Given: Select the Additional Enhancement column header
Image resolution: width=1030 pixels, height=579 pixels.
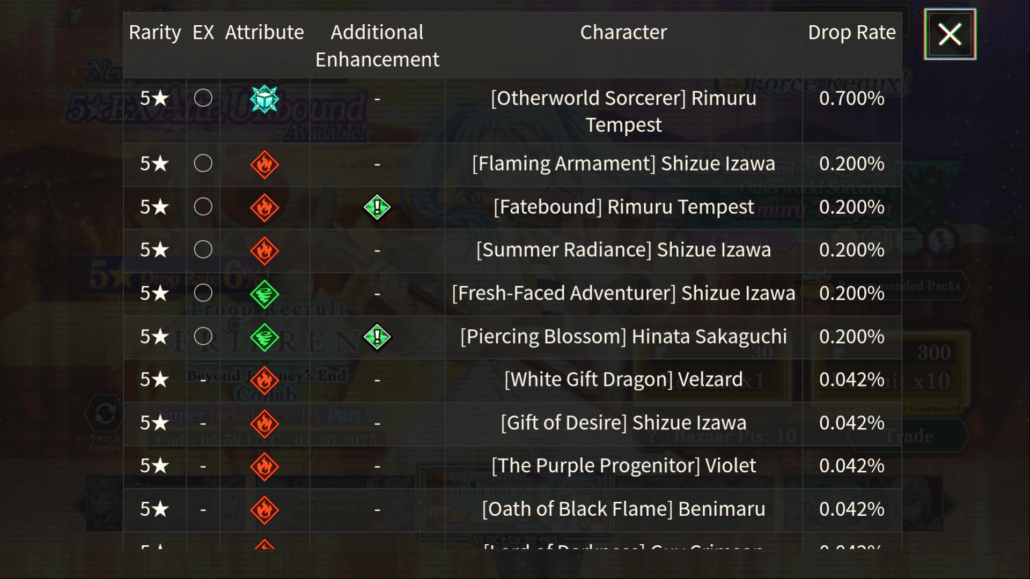Looking at the screenshot, I should click(377, 45).
